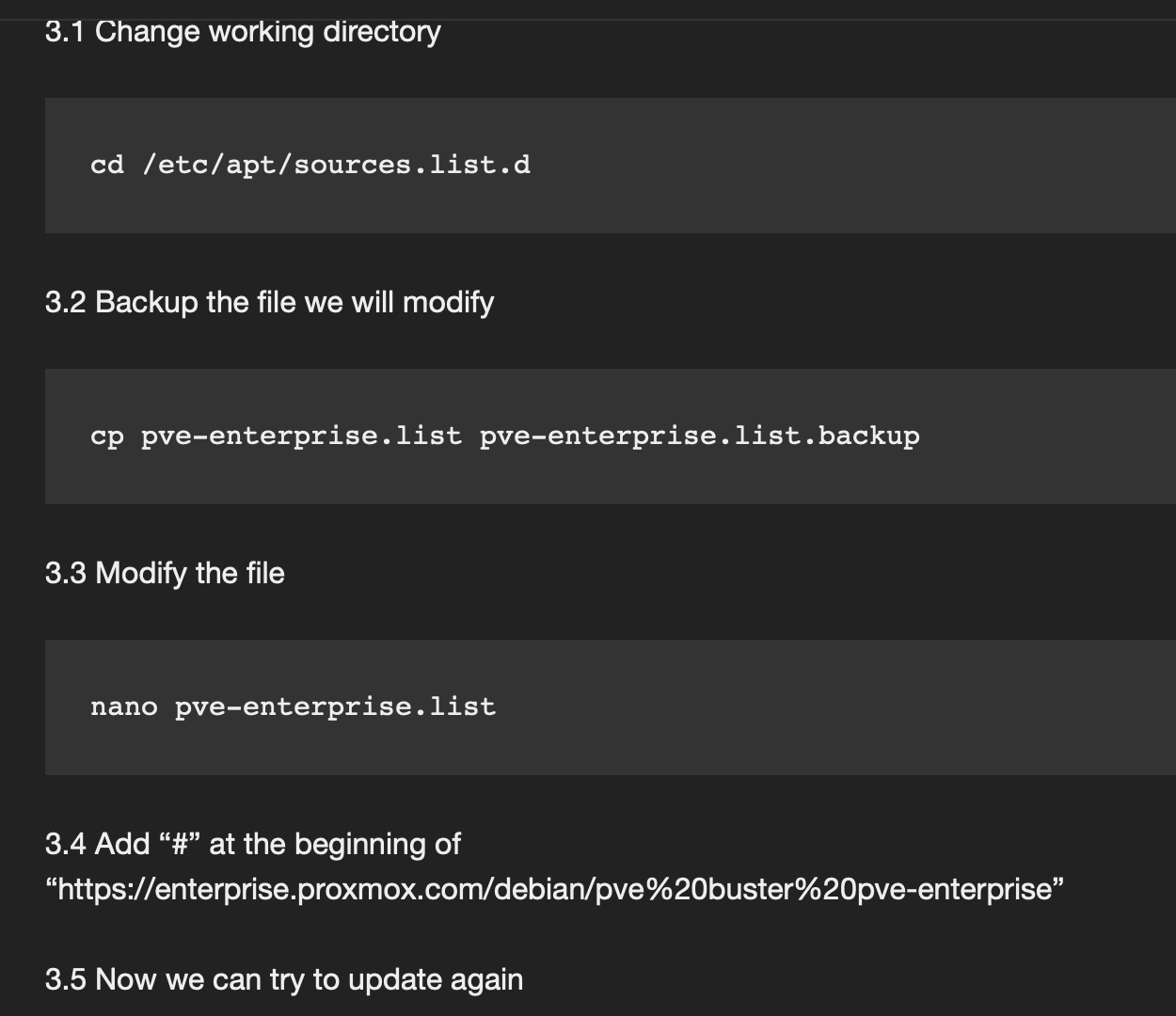The height and width of the screenshot is (1016, 1176).
Task: Click first pve-enterprise.list in cp command
Action: click(x=301, y=437)
